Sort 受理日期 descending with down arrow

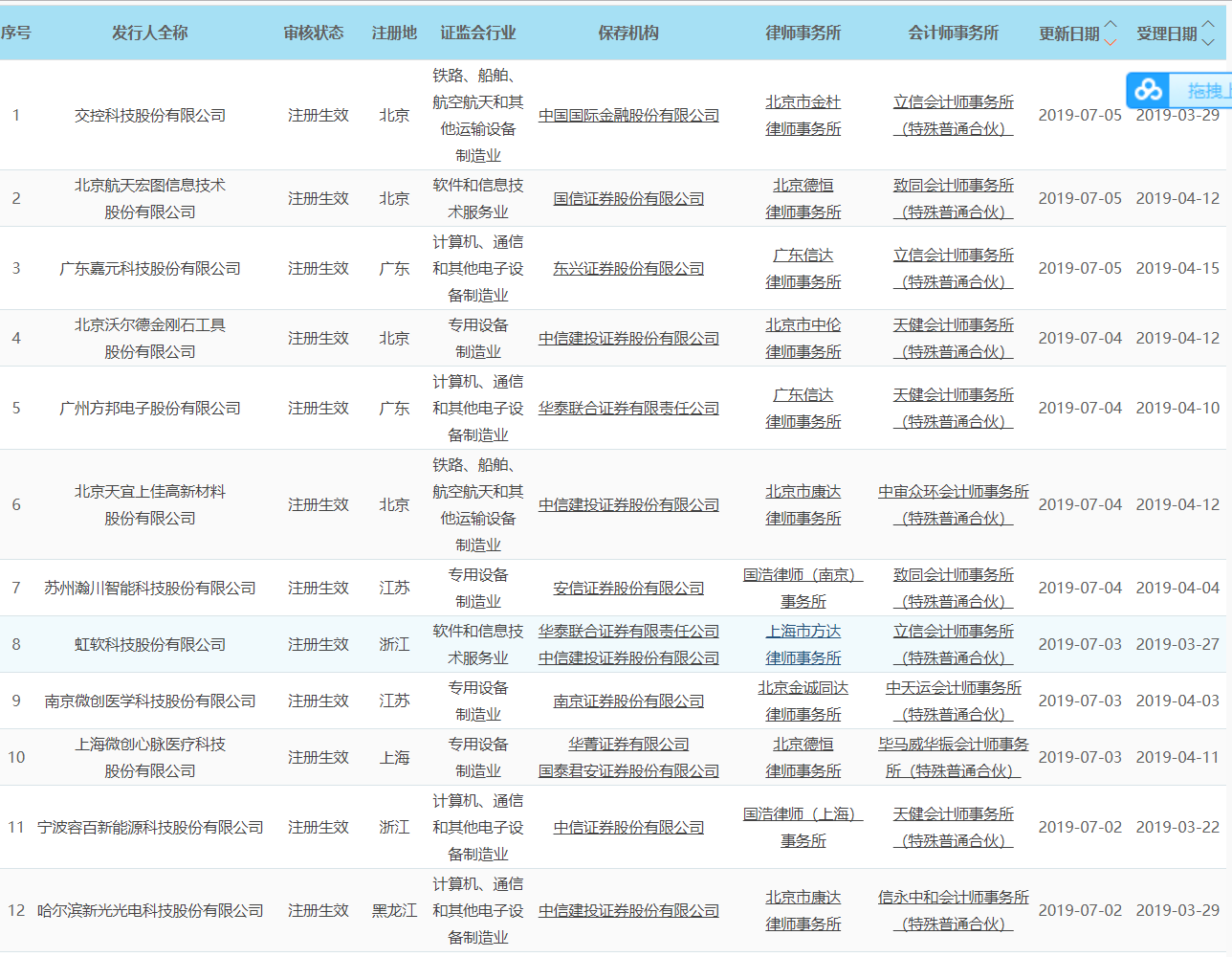pos(1208,41)
